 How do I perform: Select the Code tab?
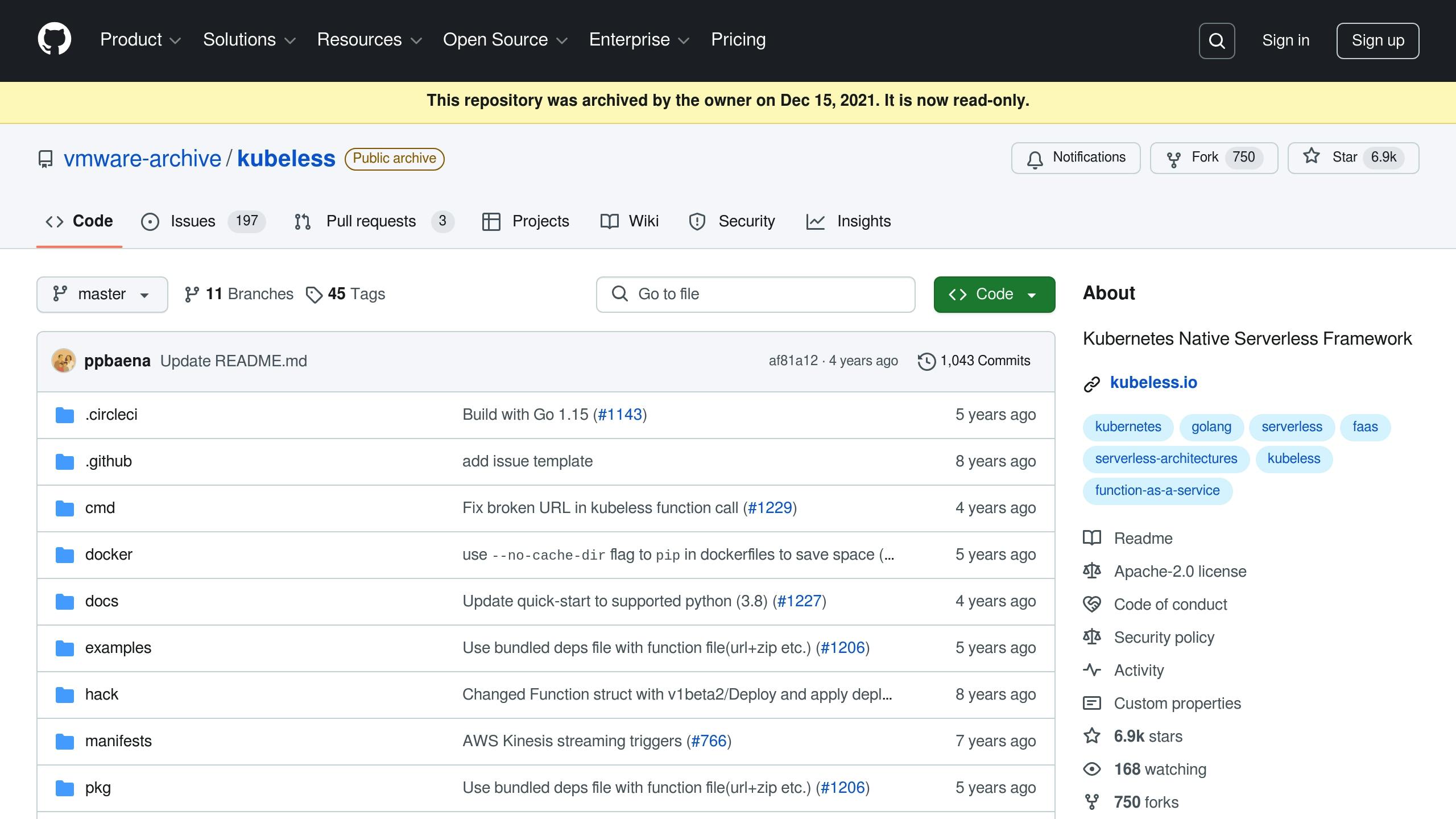79,221
